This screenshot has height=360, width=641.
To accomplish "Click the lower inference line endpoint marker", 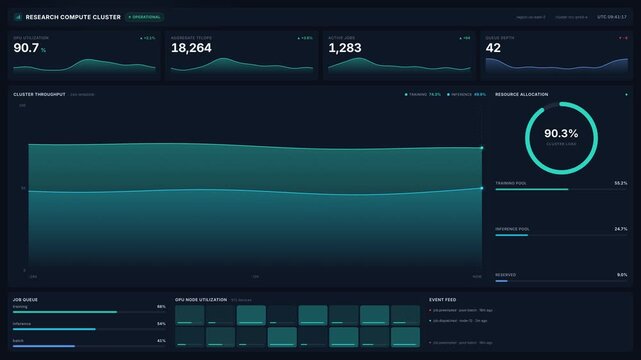I will pyautogui.click(x=482, y=188).
